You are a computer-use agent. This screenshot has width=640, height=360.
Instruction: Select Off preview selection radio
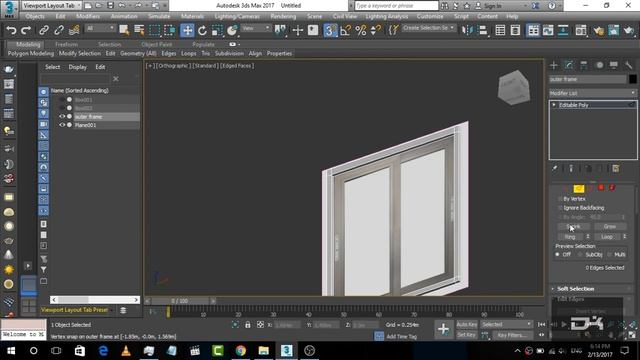point(558,255)
